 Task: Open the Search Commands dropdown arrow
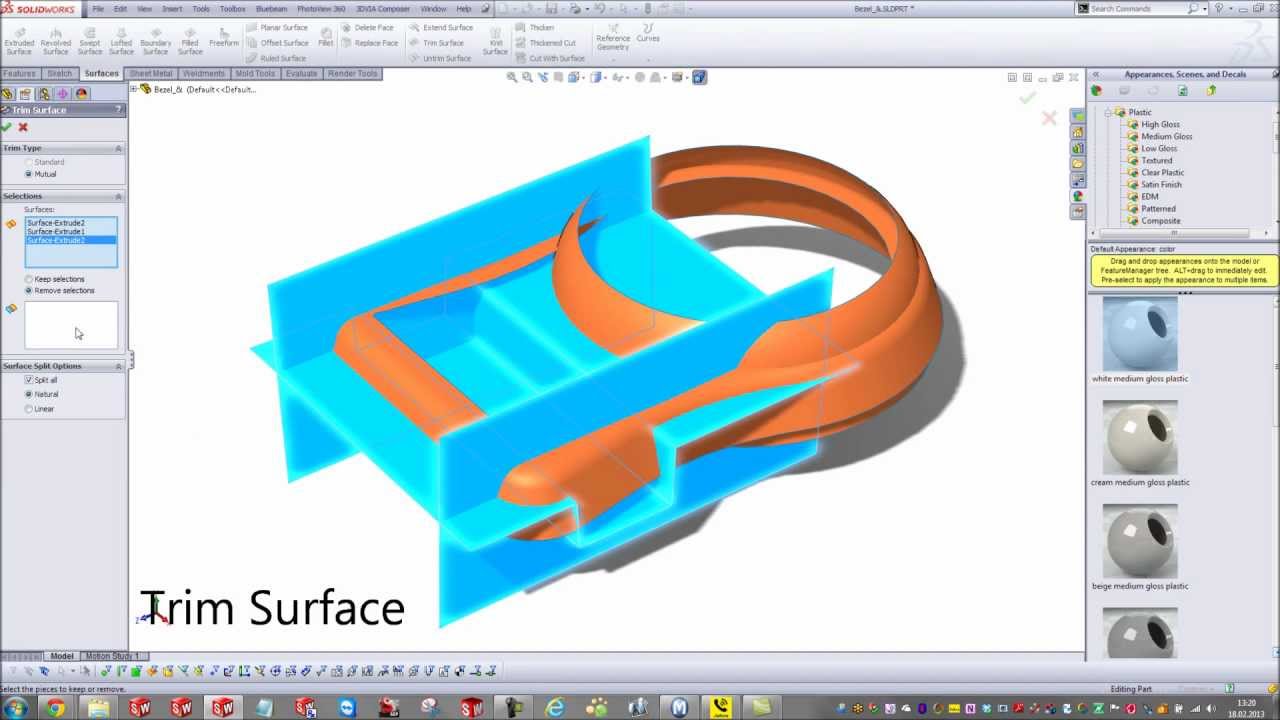point(1204,8)
